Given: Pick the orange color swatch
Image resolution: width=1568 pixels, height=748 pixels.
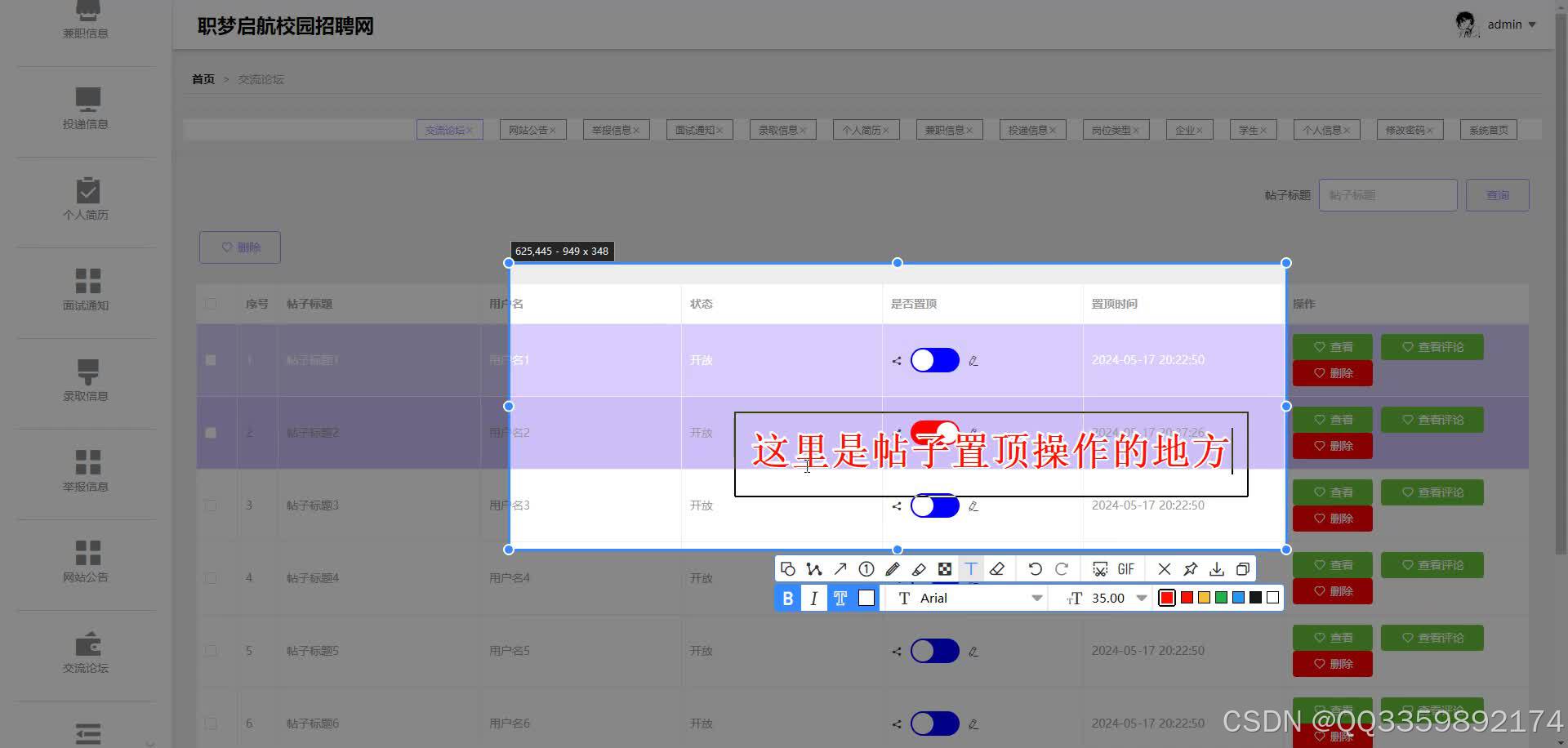Looking at the screenshot, I should pos(1204,598).
